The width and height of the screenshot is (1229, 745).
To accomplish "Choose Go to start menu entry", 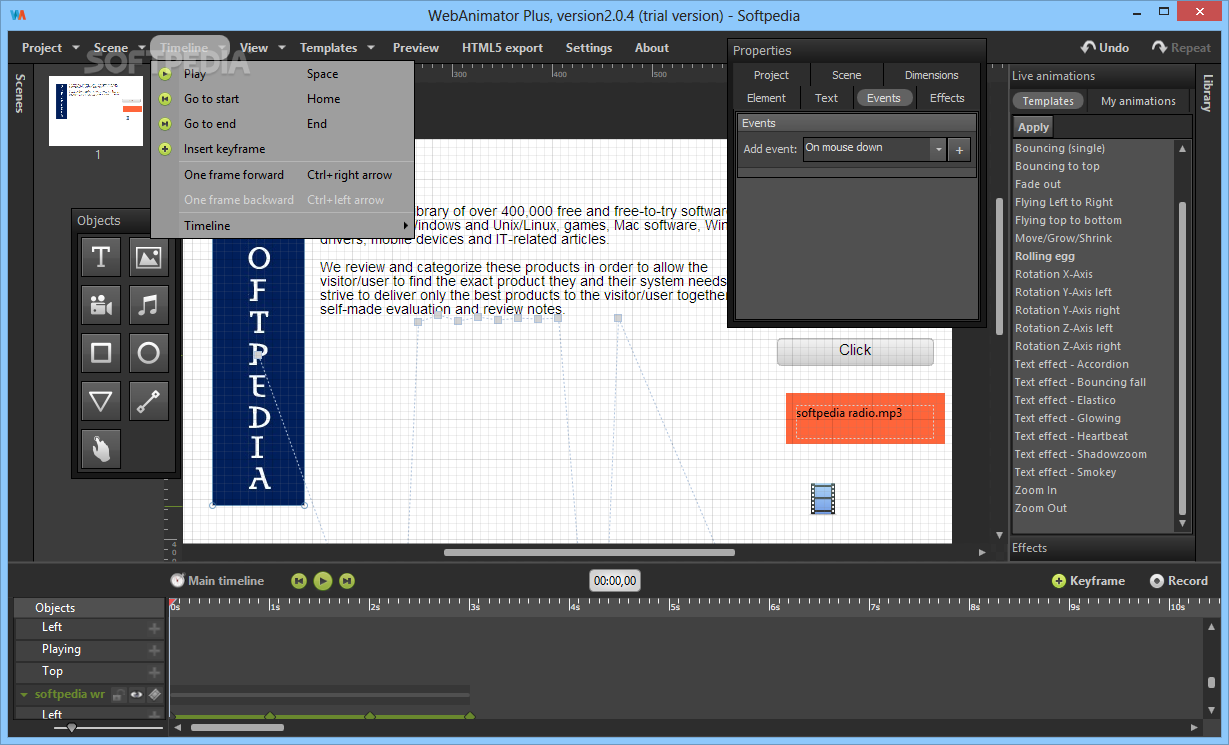I will (x=282, y=99).
